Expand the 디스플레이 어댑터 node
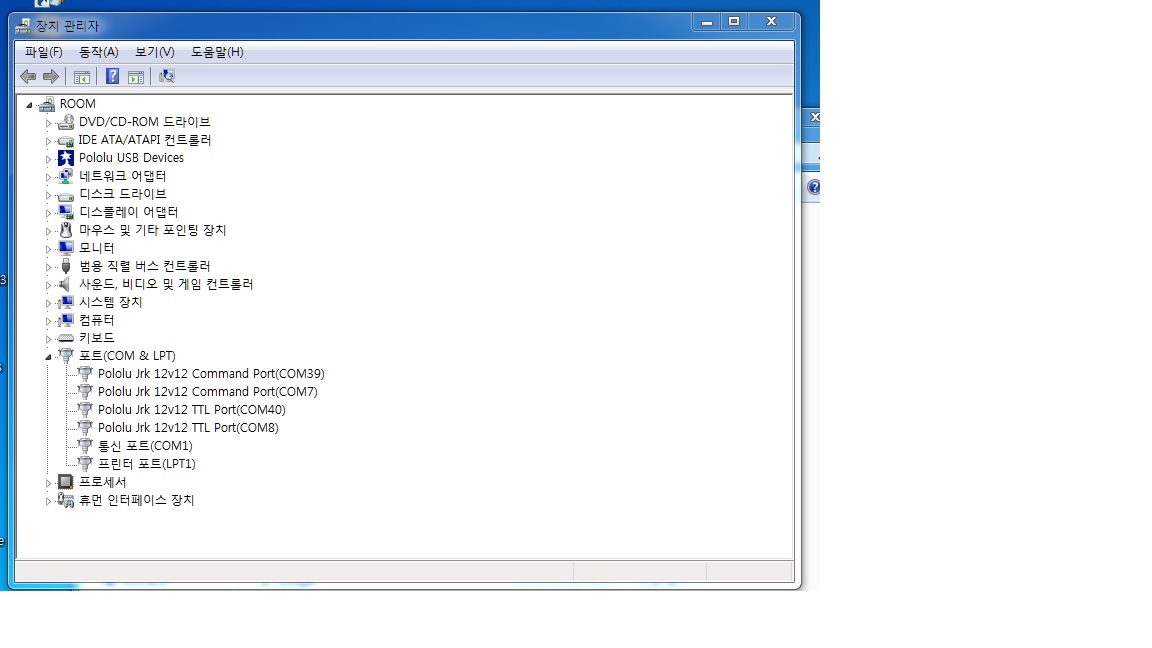The image size is (1152, 648). tap(48, 213)
